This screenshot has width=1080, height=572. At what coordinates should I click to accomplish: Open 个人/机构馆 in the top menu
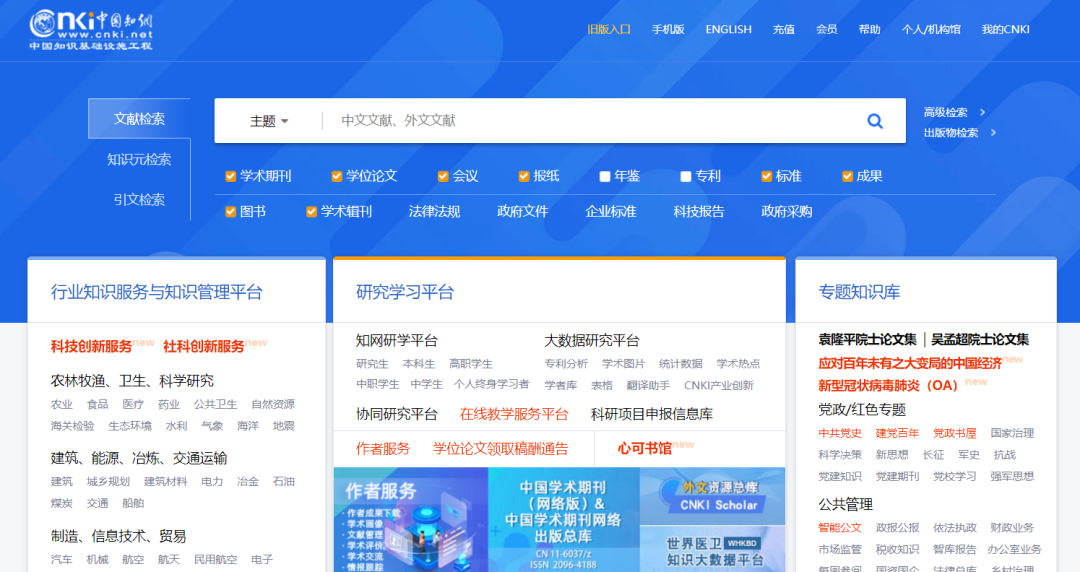click(x=931, y=29)
